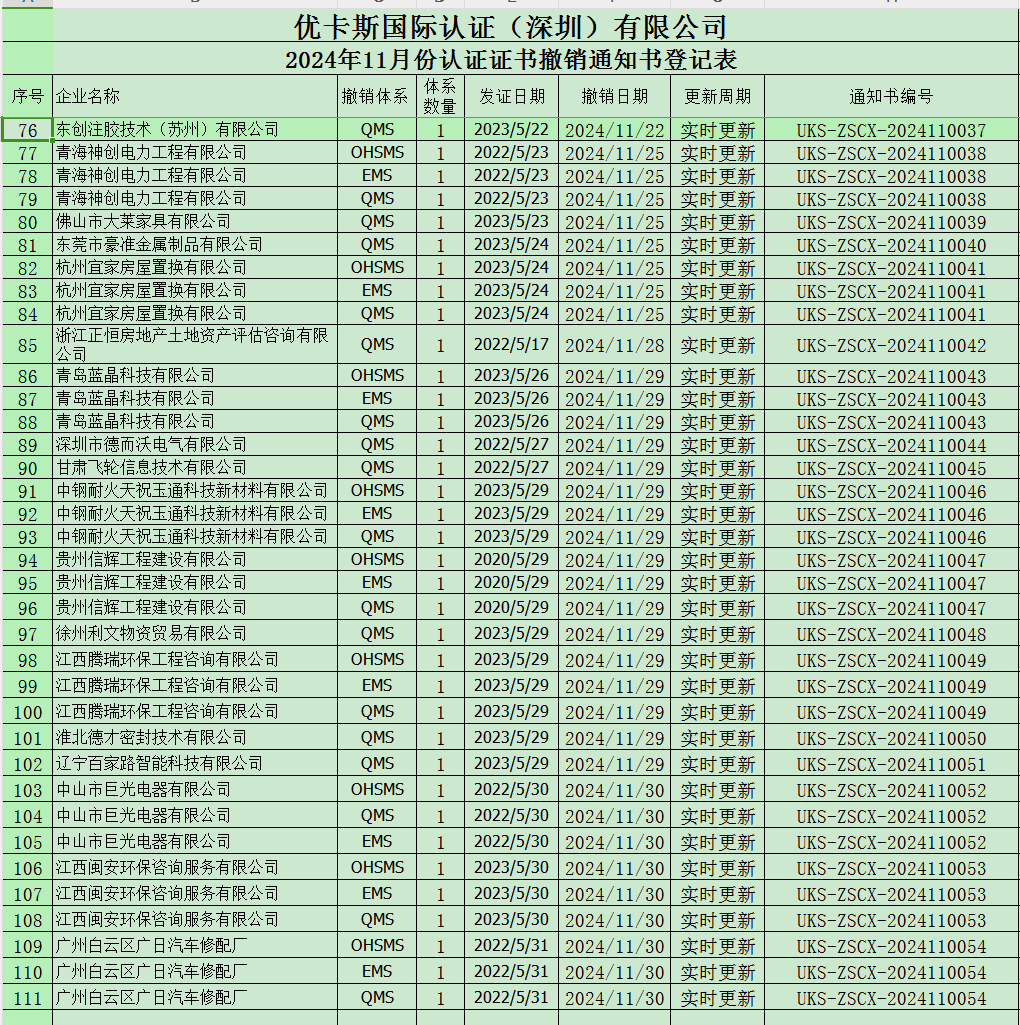This screenshot has height=1025, width=1020.
Task: Select 东创注胶技术（苏州）有限公司 cell
Action: pyautogui.click(x=195, y=129)
